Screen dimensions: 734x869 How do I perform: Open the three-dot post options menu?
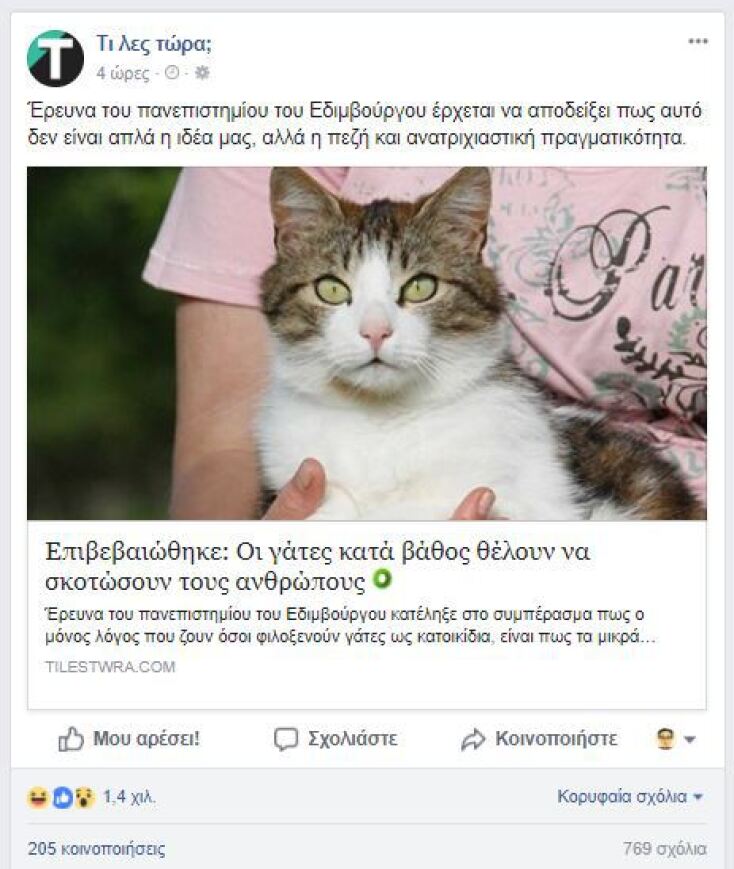[698, 41]
